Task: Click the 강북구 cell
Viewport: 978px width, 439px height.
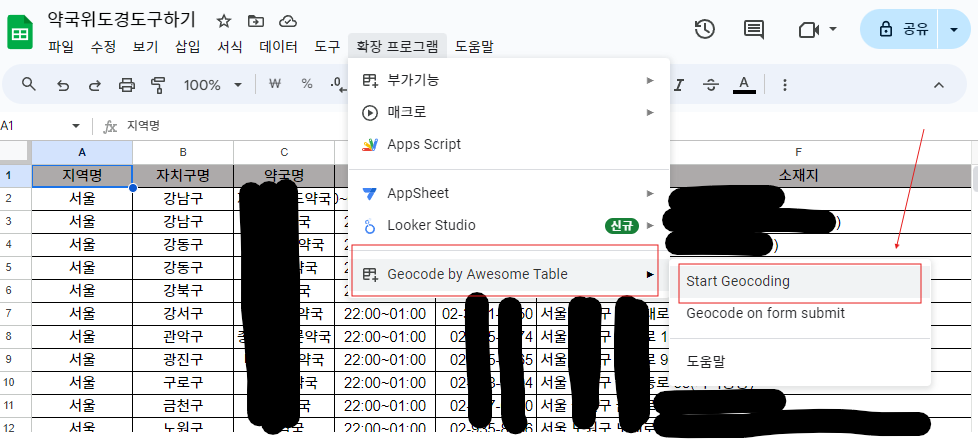Action: [183, 291]
